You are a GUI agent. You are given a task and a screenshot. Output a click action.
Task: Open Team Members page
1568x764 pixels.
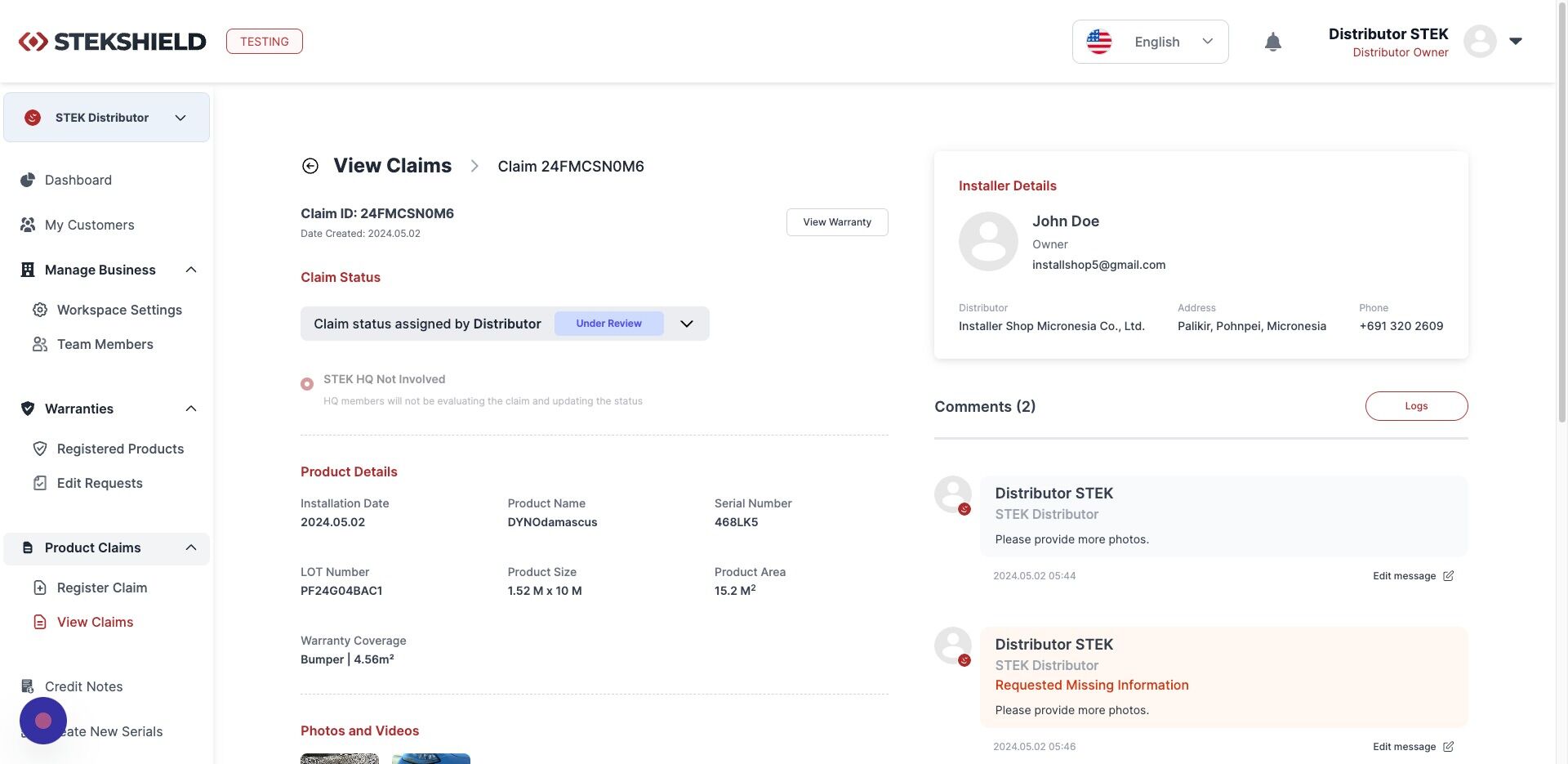click(x=106, y=344)
